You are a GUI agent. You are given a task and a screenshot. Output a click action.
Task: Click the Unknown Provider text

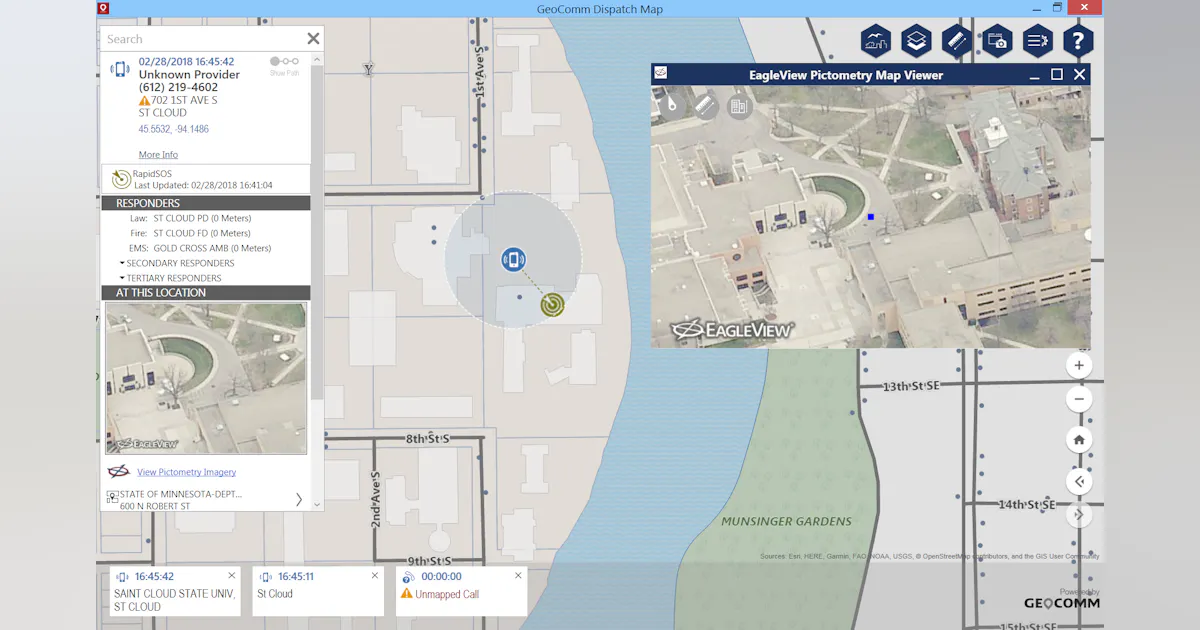(189, 75)
